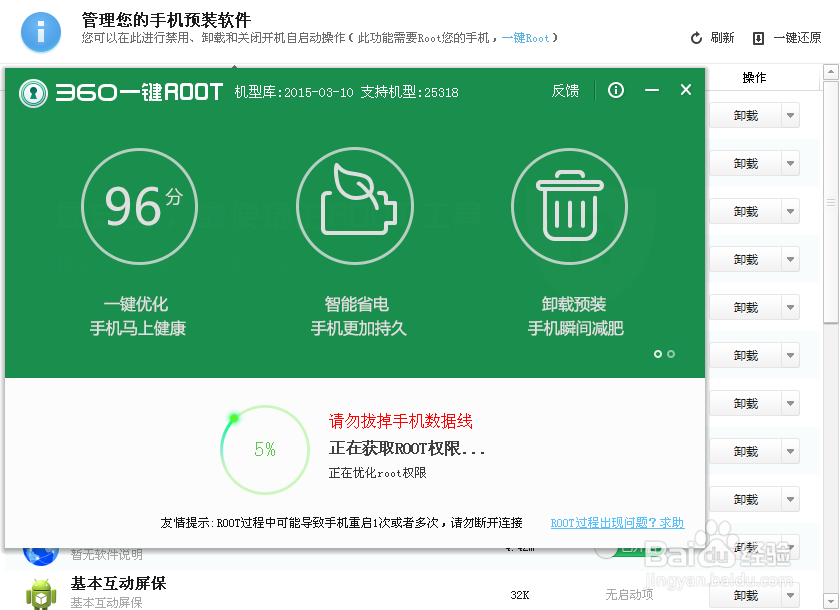Image resolution: width=840 pixels, height=610 pixels.
Task: Click the 5% circular progress indicator
Action: [265, 450]
